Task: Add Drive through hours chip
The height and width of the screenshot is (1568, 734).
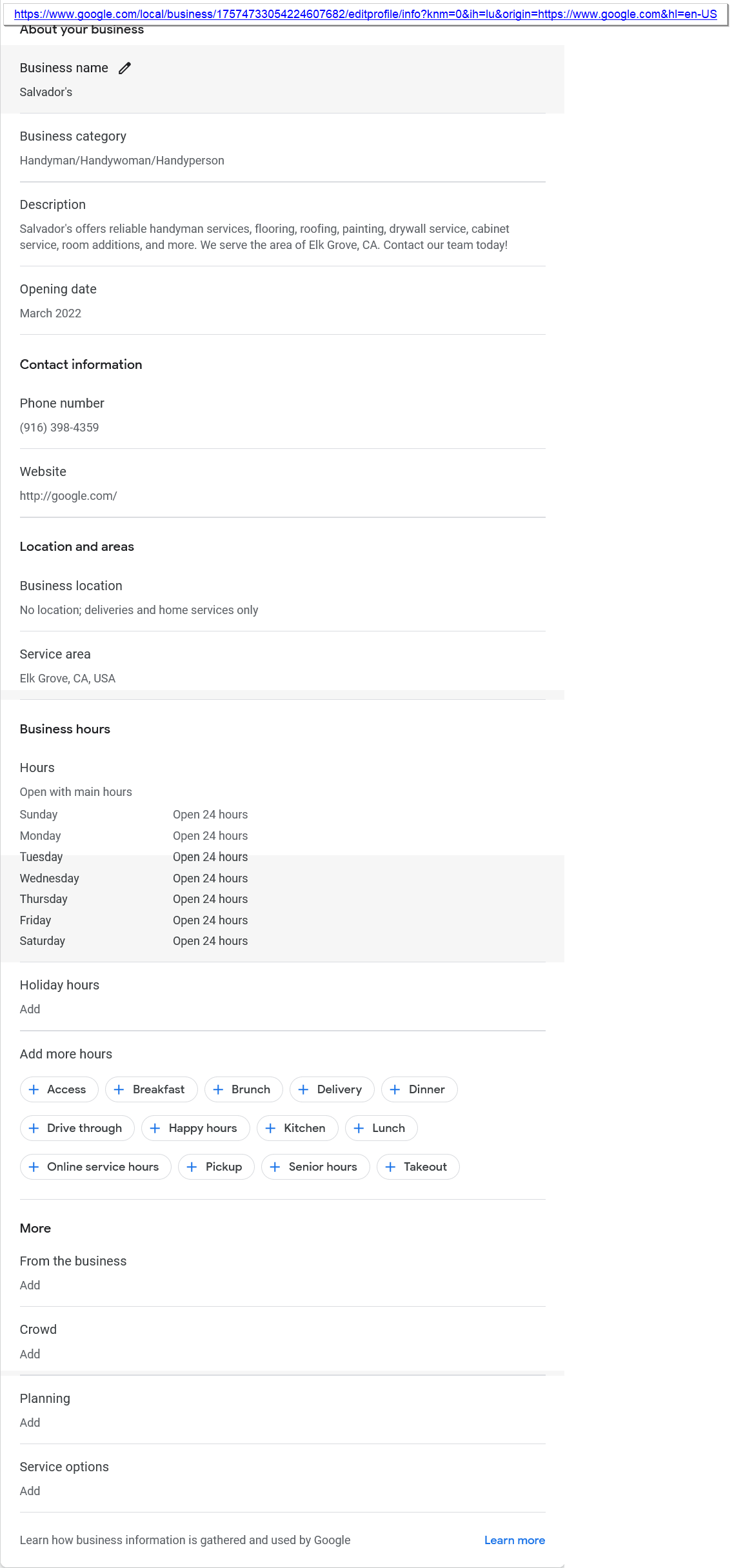Action: [77, 1128]
